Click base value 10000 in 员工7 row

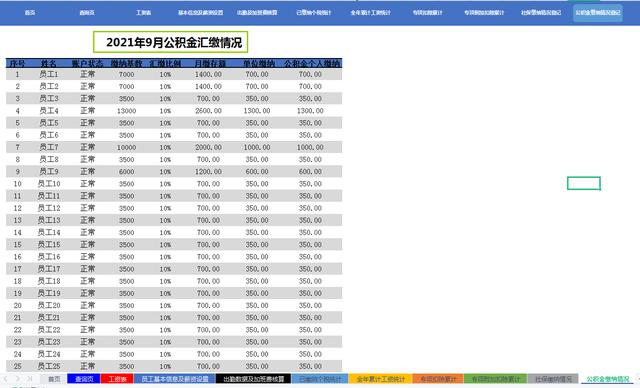(x=127, y=147)
